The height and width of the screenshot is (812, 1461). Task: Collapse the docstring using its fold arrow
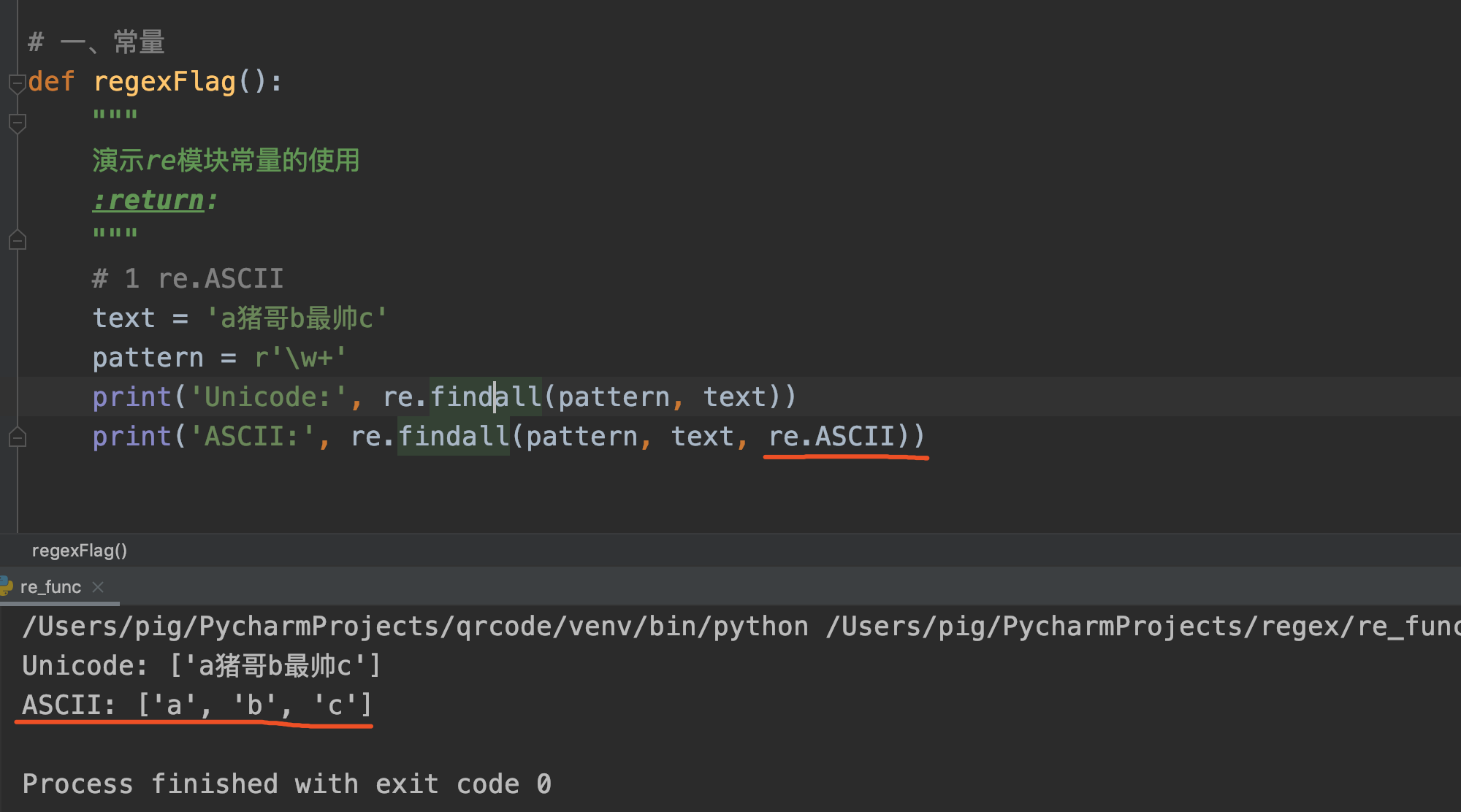[17, 123]
